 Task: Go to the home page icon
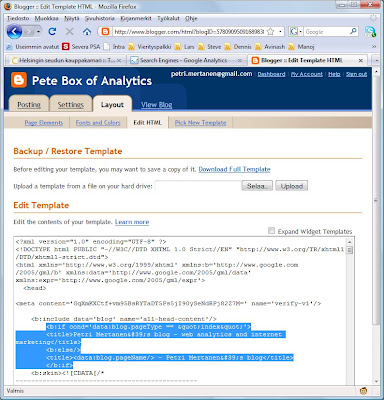87,32
